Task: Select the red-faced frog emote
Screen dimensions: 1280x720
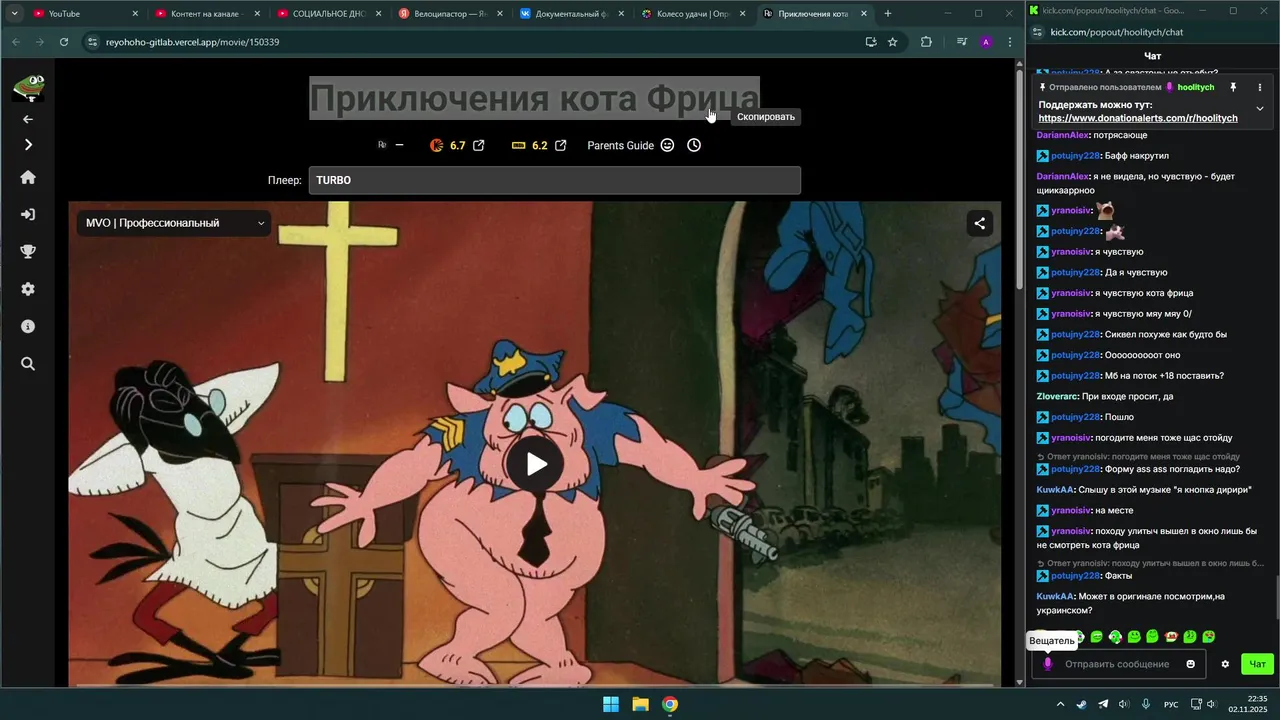Action: (1172, 636)
